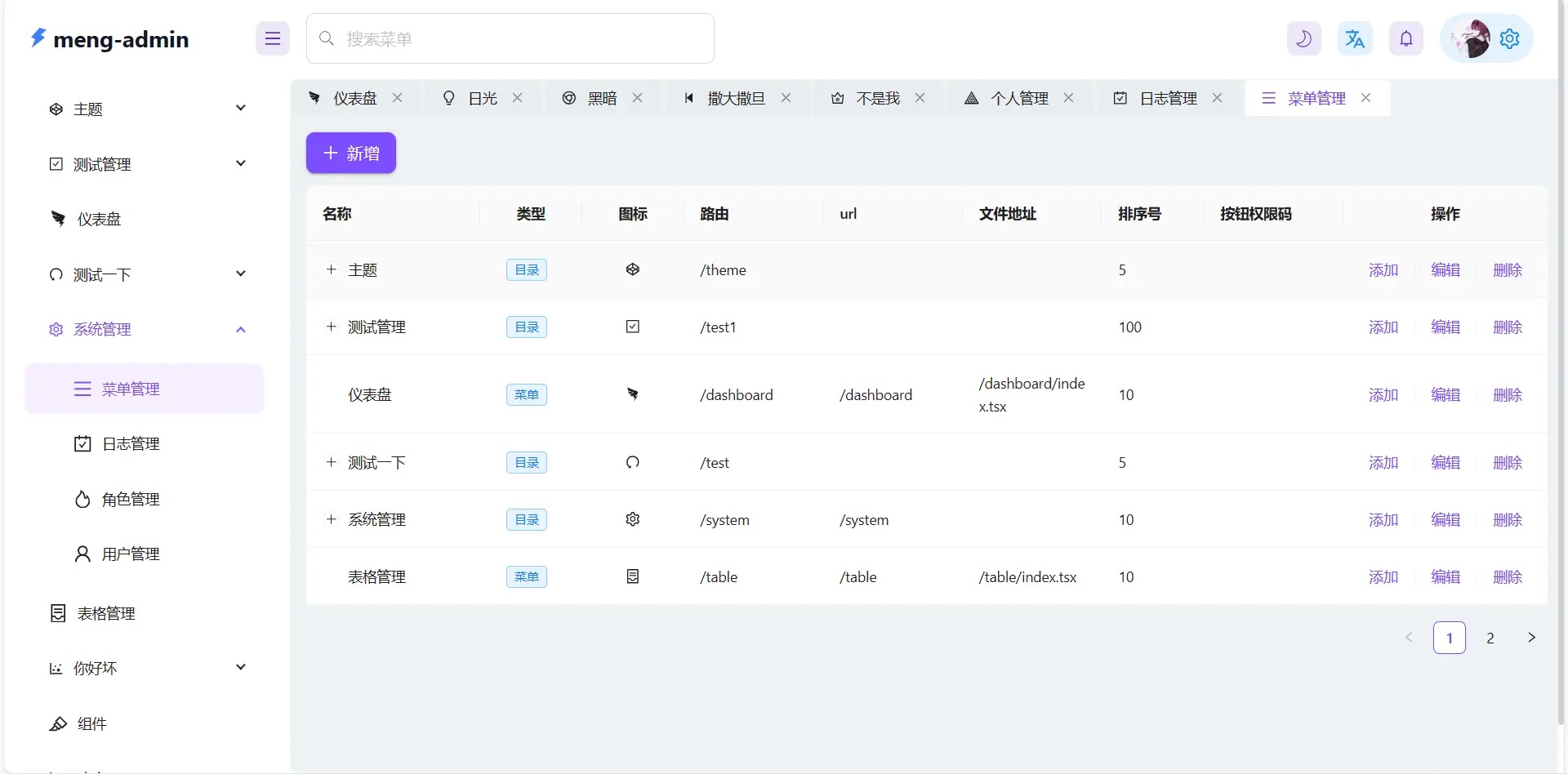The image size is (1568, 774).
Task: Click the 新增 button
Action: click(x=351, y=153)
